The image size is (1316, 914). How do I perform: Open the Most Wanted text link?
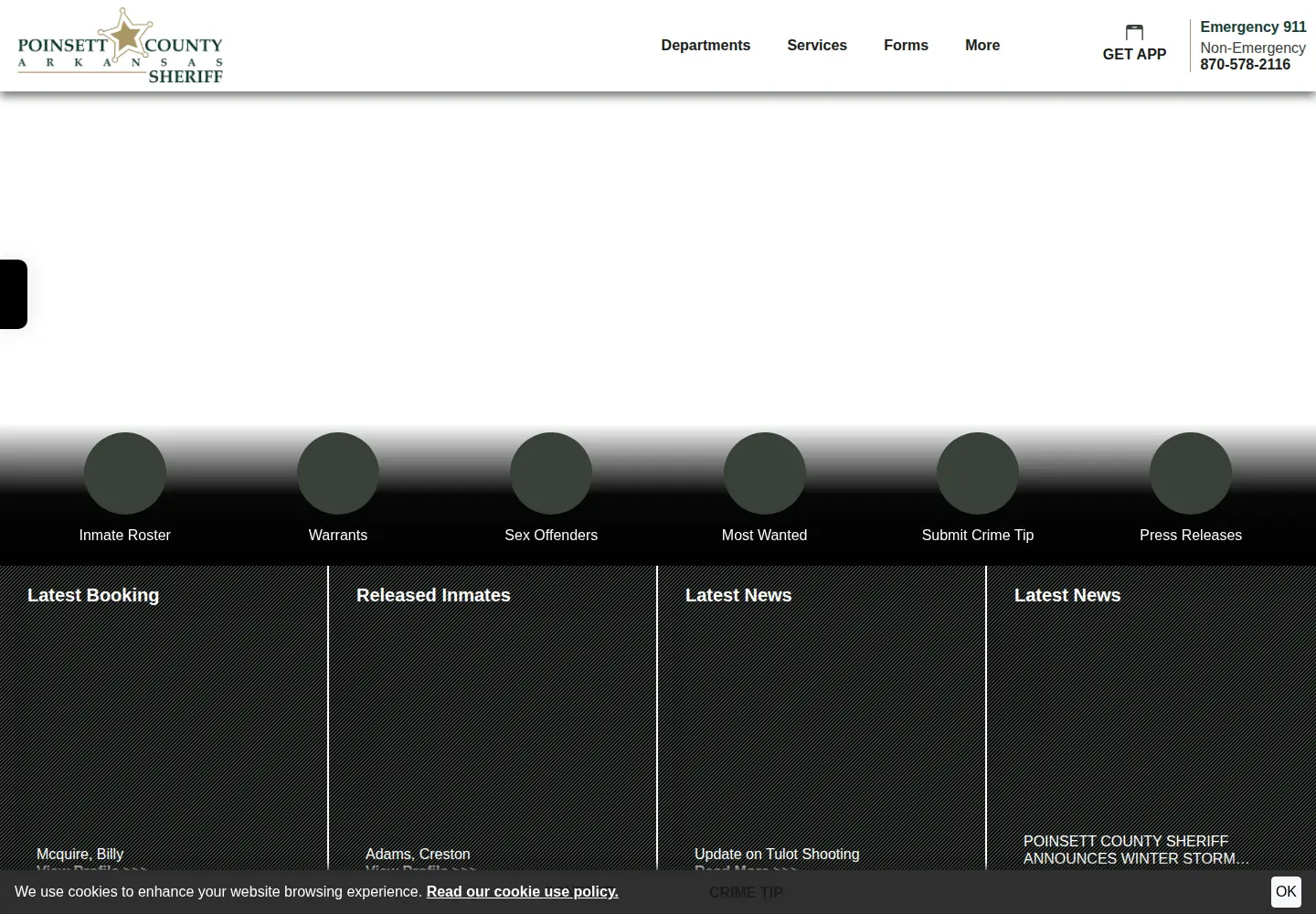tap(765, 536)
